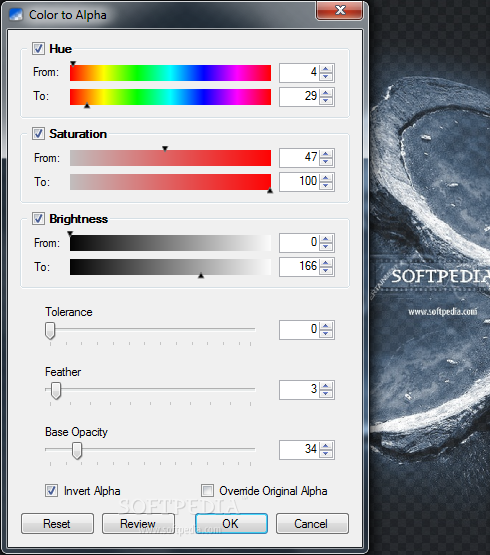Viewport: 490px width, 555px height.
Task: Uncheck the Brightness checkbox
Action: 38,218
